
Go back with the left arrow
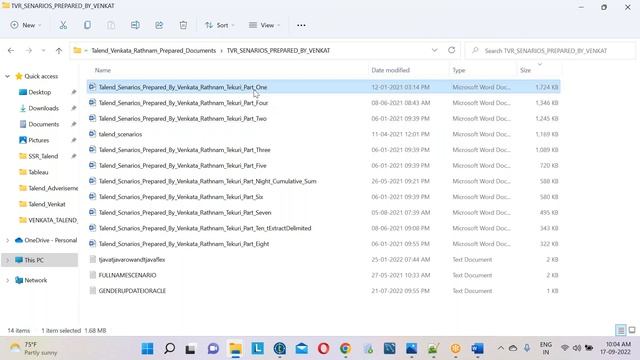pyautogui.click(x=11, y=51)
